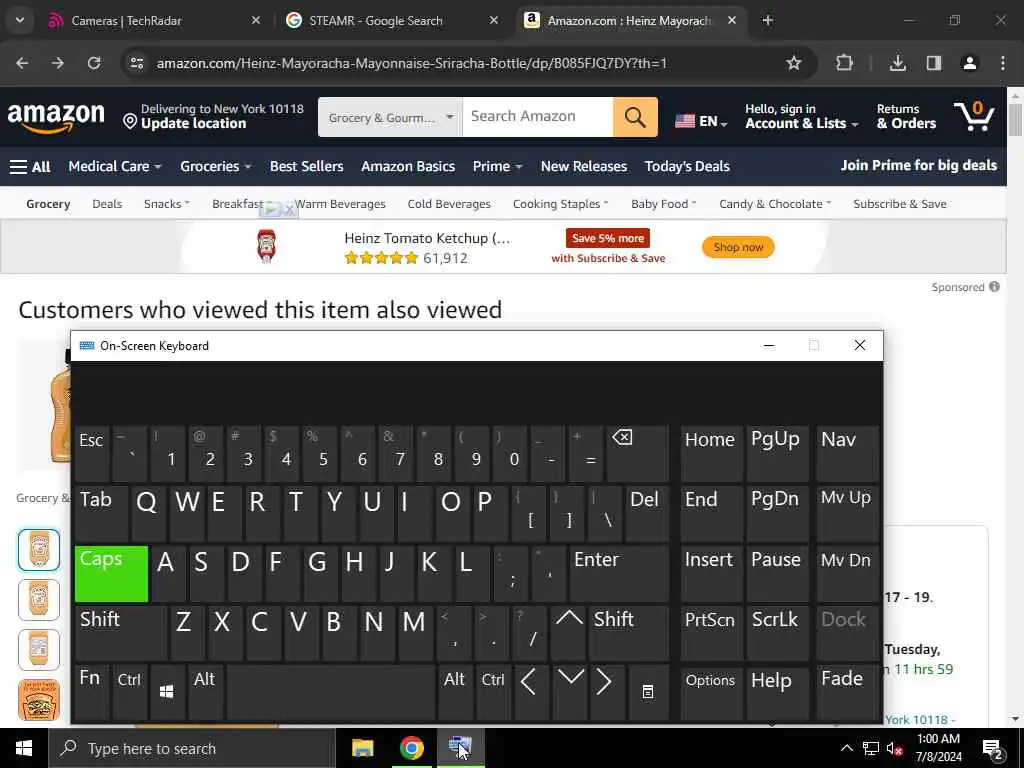Click the left arrow key on On-Screen Keyboard

(x=529, y=692)
